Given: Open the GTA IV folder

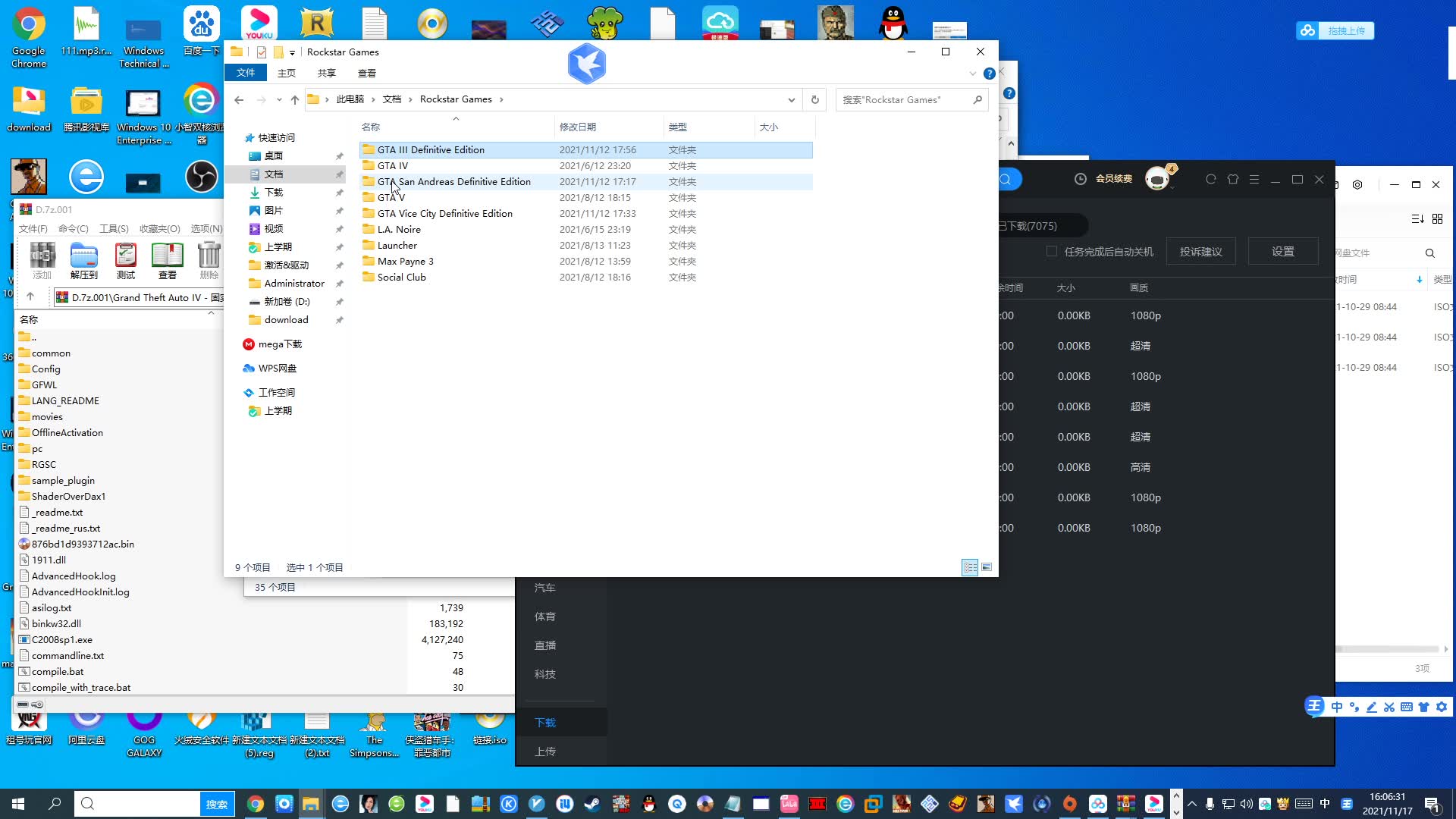Looking at the screenshot, I should pos(585,166).
